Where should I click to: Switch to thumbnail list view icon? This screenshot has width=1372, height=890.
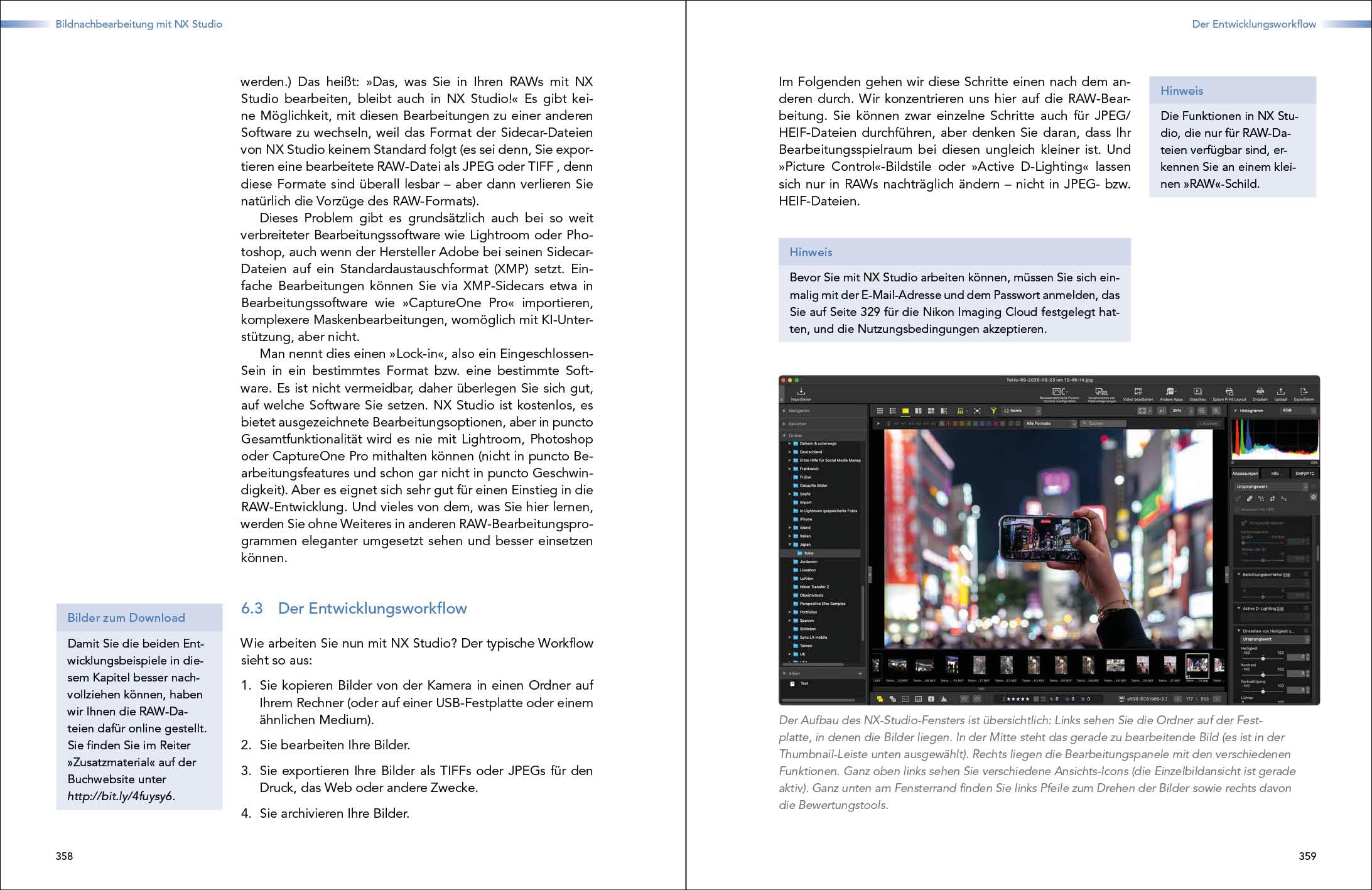click(893, 411)
